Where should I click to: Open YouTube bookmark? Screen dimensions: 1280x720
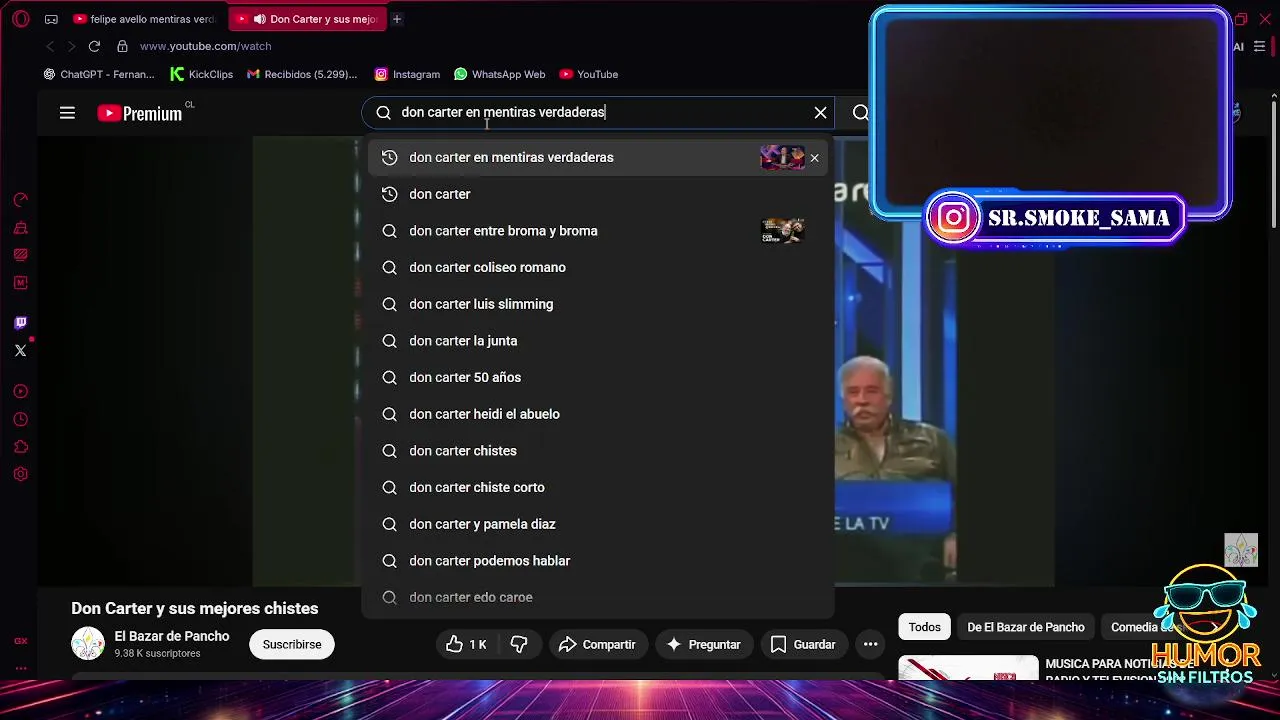click(x=588, y=74)
